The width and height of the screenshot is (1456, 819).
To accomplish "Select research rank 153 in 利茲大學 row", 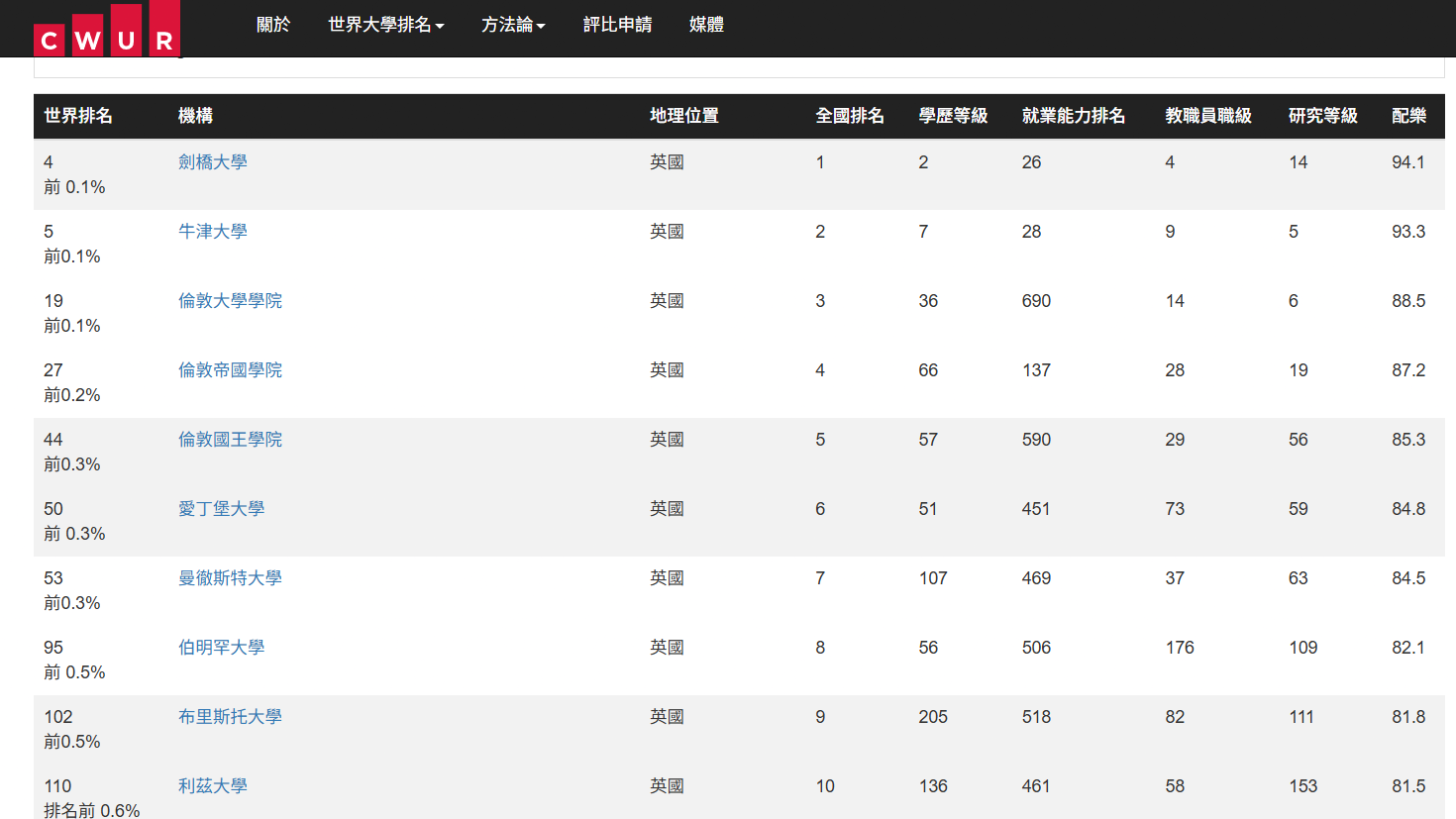I will (1303, 786).
